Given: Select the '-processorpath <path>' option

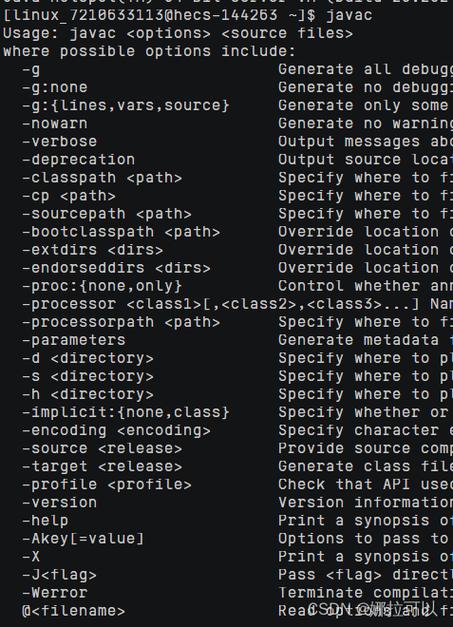Looking at the screenshot, I should click(x=121, y=322).
